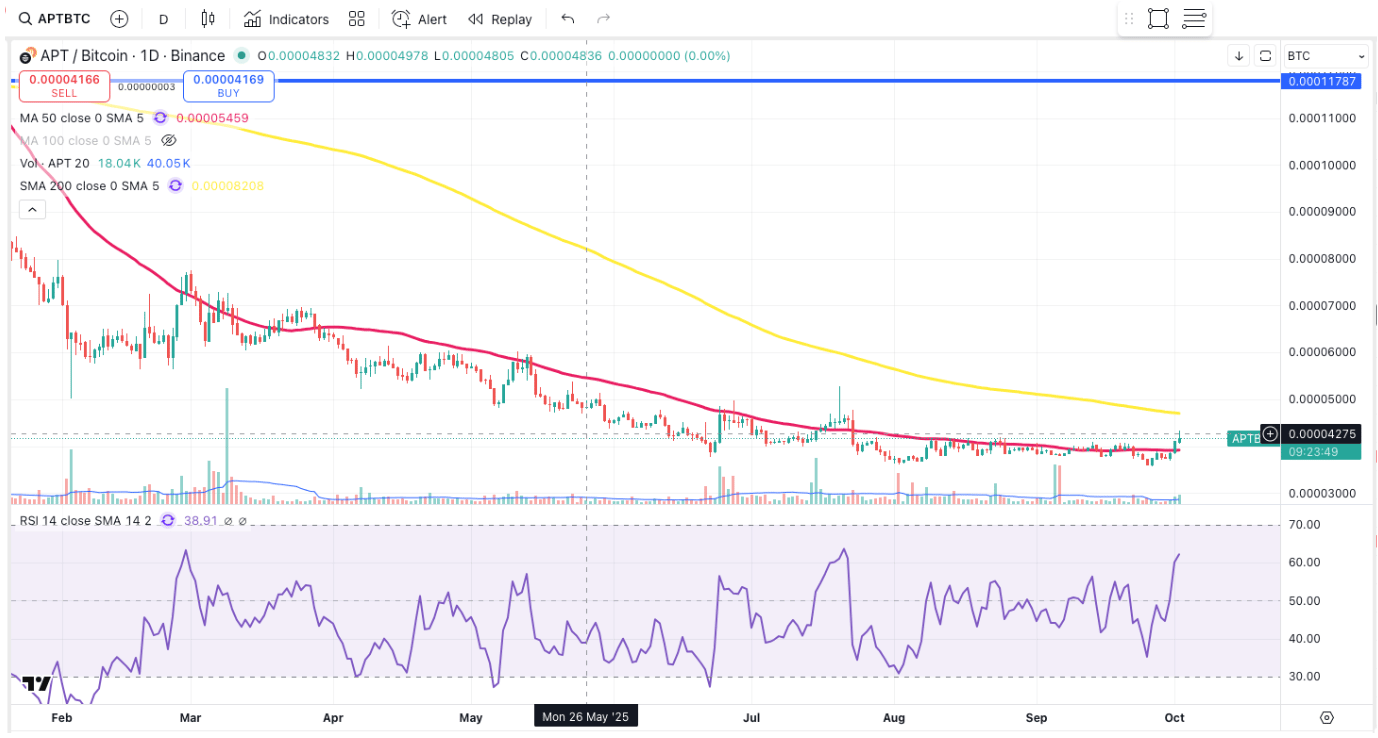The image size is (1378, 738).
Task: Click the plus icon on current price label
Action: click(1270, 434)
